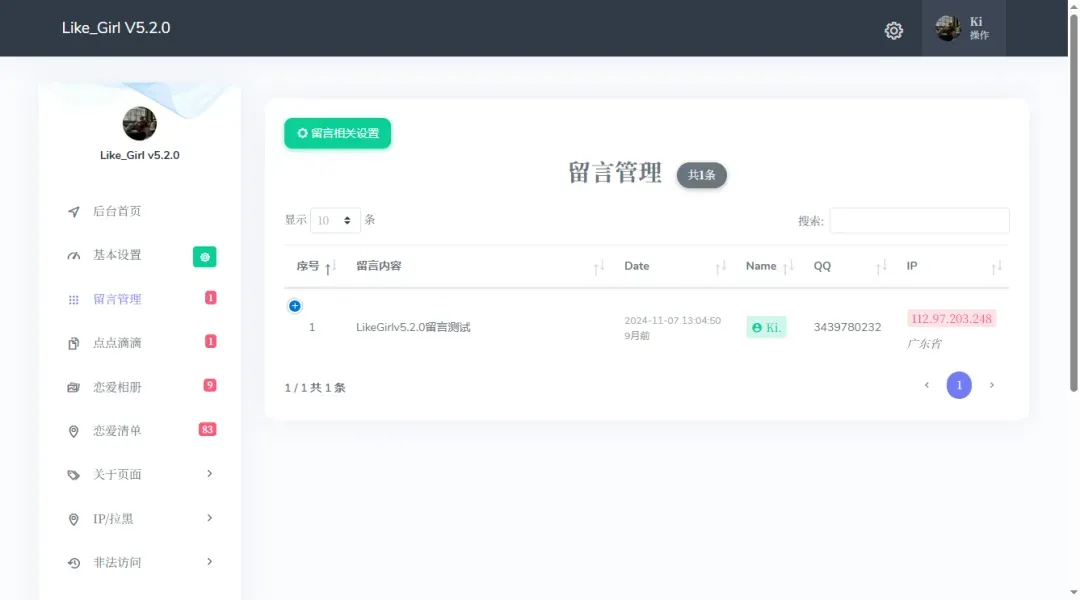The image size is (1080, 600).
Task: Click the 后台首页 paper plane icon
Action: [74, 211]
